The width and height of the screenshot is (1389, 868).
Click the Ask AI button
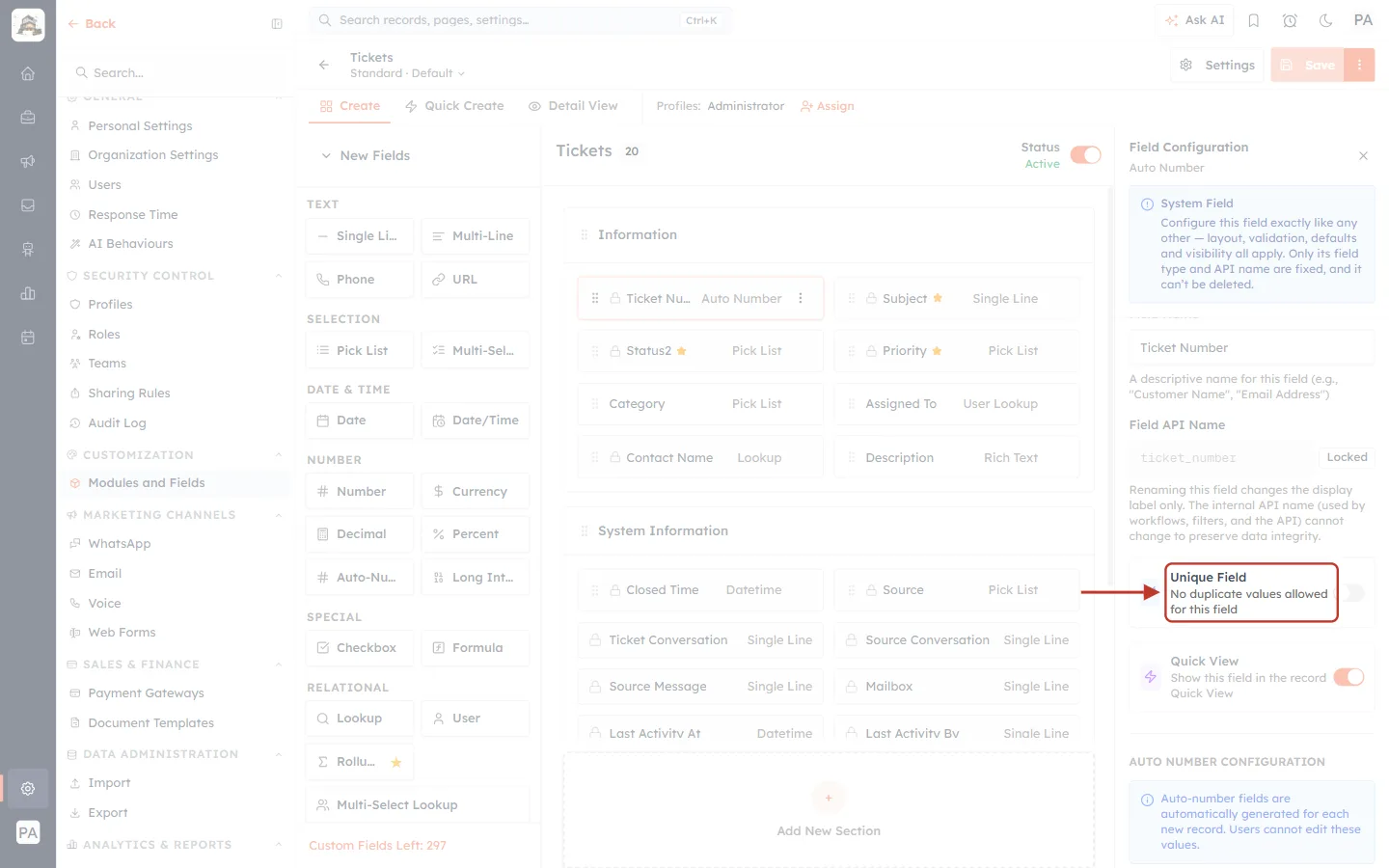coord(1194,20)
